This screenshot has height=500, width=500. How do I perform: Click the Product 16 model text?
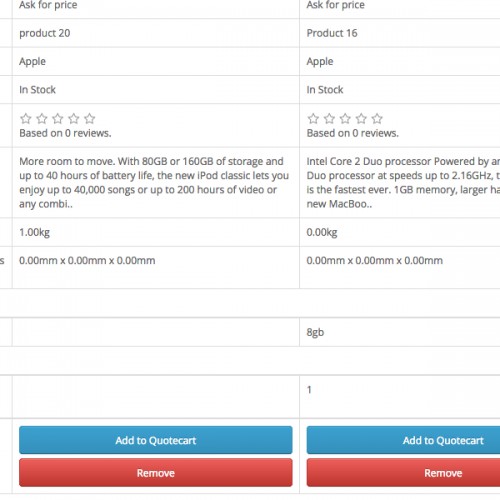click(x=332, y=33)
